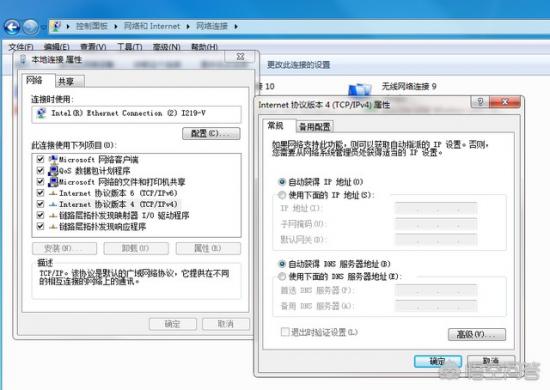Click the 默认网关 input field

tap(436, 240)
